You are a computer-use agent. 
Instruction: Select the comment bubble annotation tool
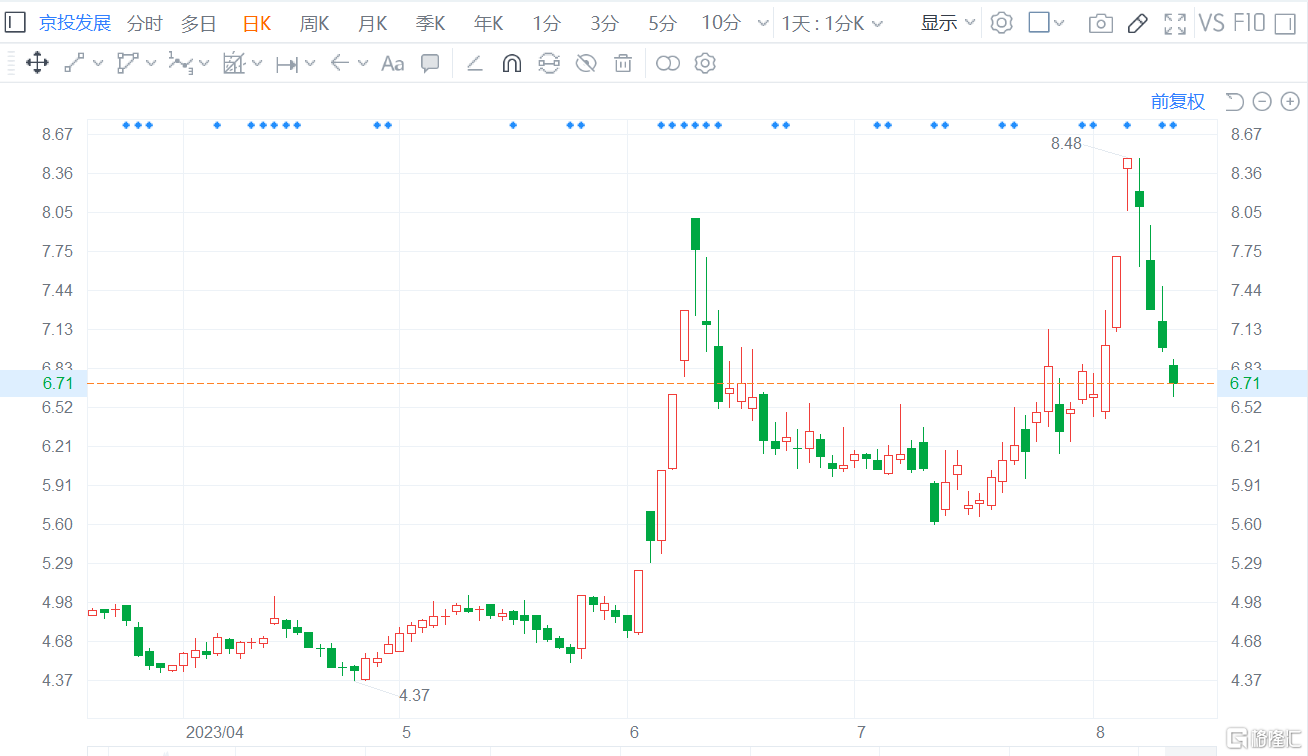point(429,63)
